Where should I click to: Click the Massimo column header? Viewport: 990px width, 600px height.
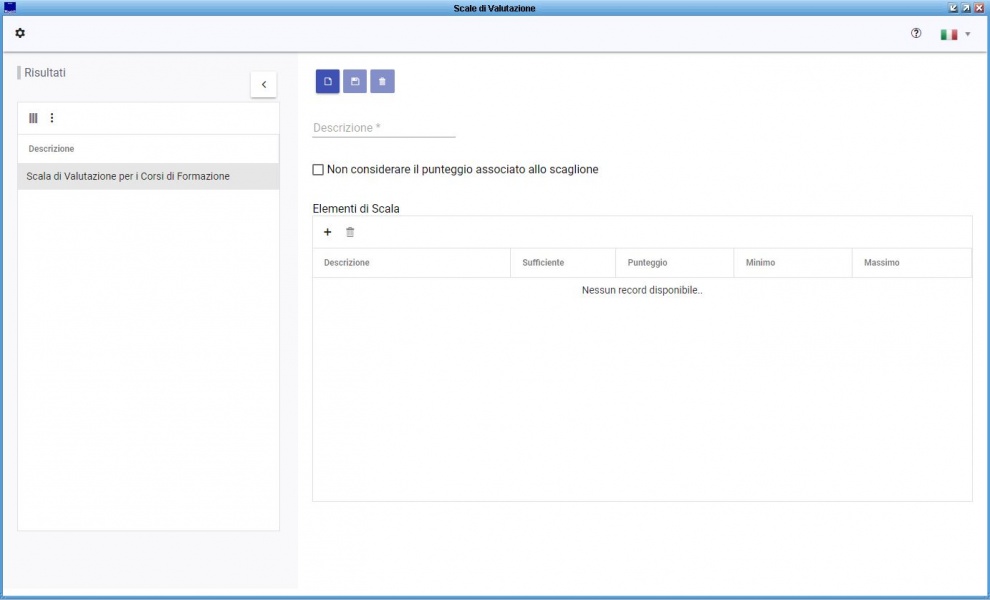pos(881,263)
